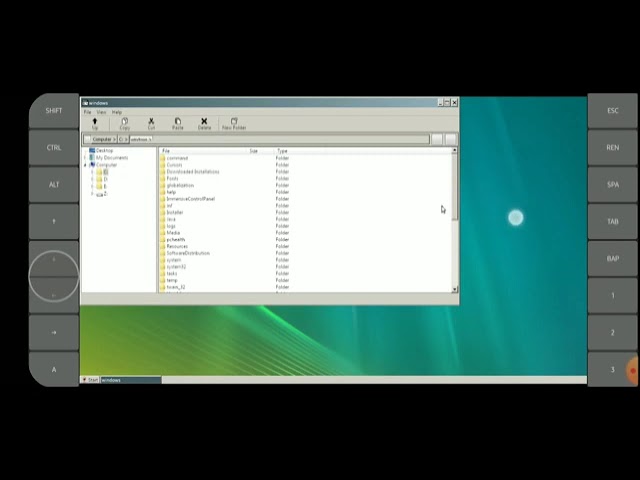Toggle the SHIFT overlay key
The image size is (640, 480).
[x=54, y=111]
